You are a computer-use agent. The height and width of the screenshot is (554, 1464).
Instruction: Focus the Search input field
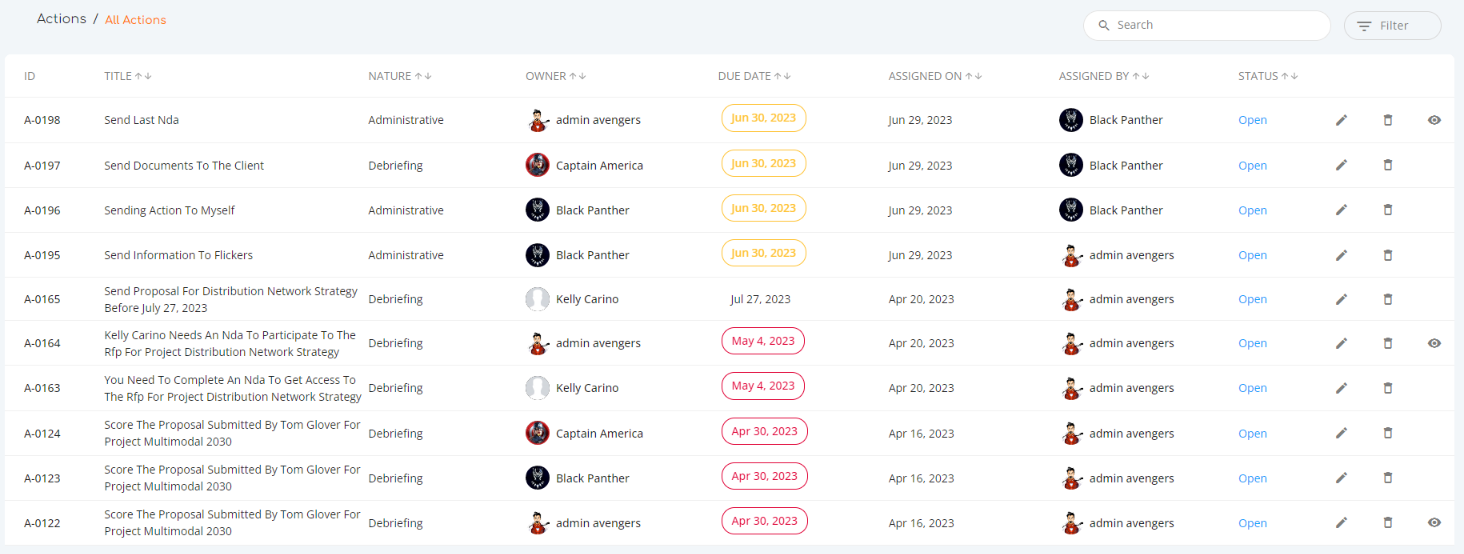click(x=1207, y=25)
